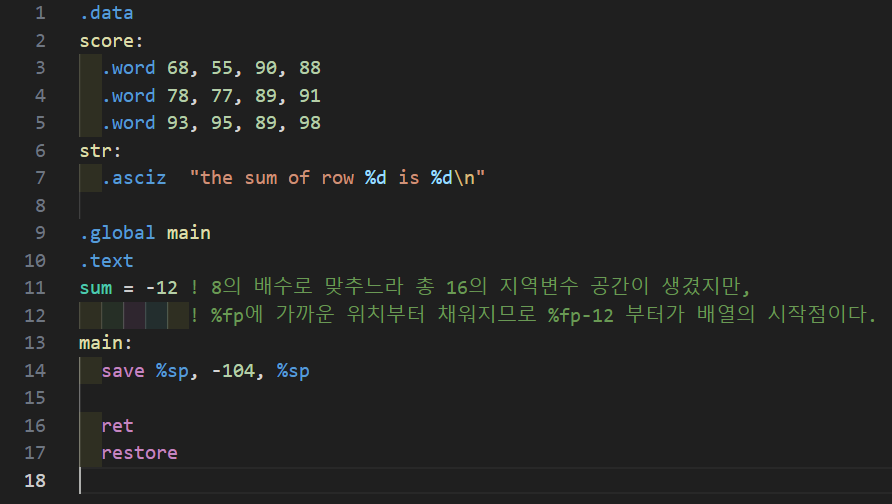Click the .word directive on line 5
The height and width of the screenshot is (504, 892).
129,123
